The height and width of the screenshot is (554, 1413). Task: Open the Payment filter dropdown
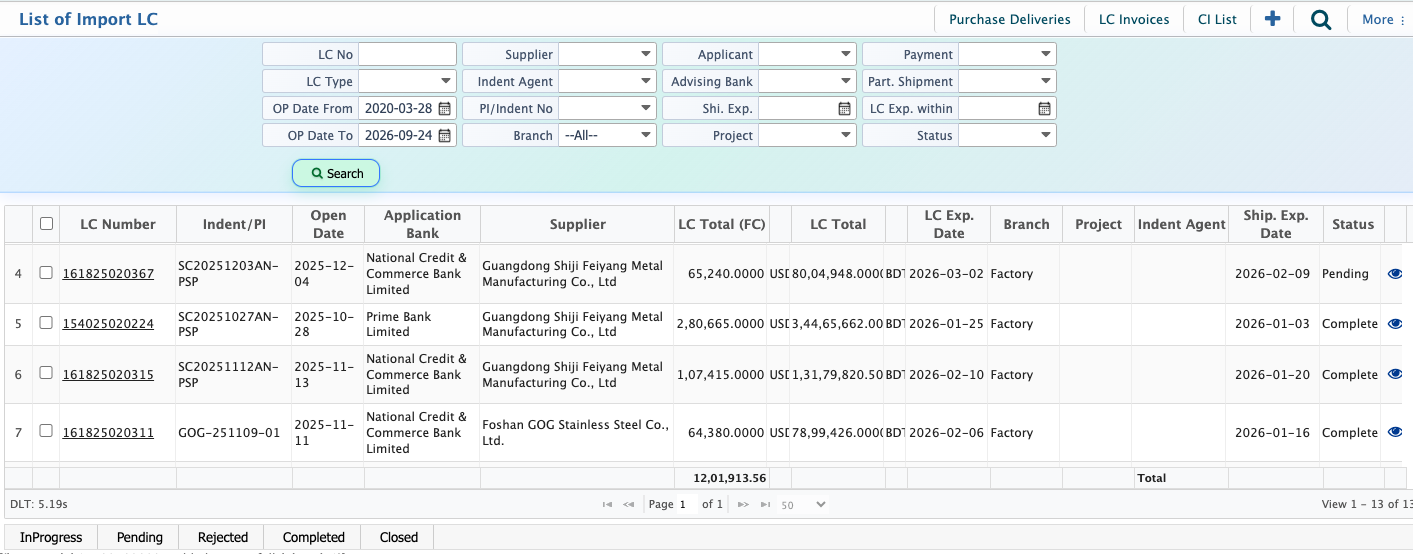1007,54
